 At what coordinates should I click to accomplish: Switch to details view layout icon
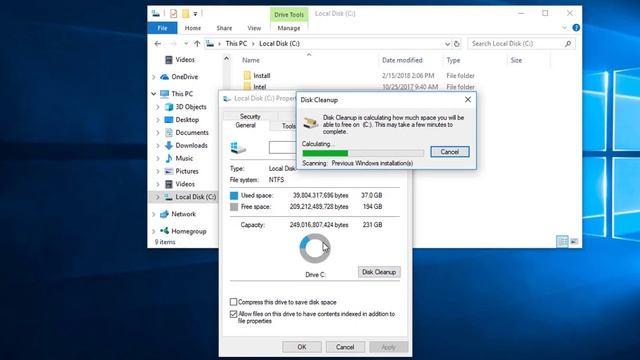(562, 241)
